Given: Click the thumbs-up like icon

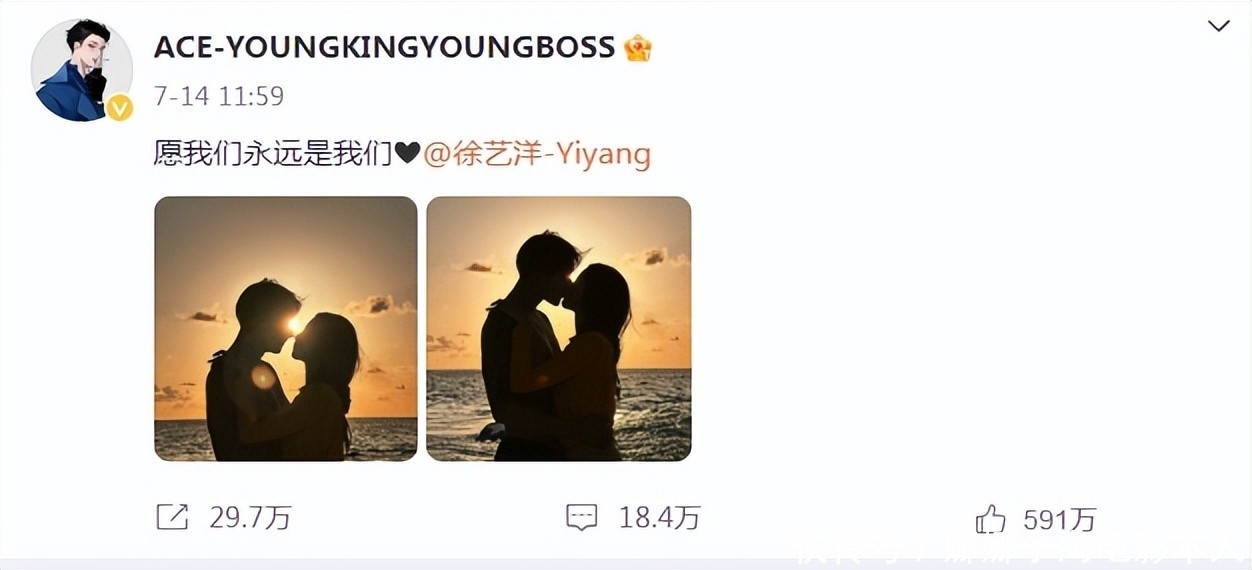Looking at the screenshot, I should pos(990,518).
